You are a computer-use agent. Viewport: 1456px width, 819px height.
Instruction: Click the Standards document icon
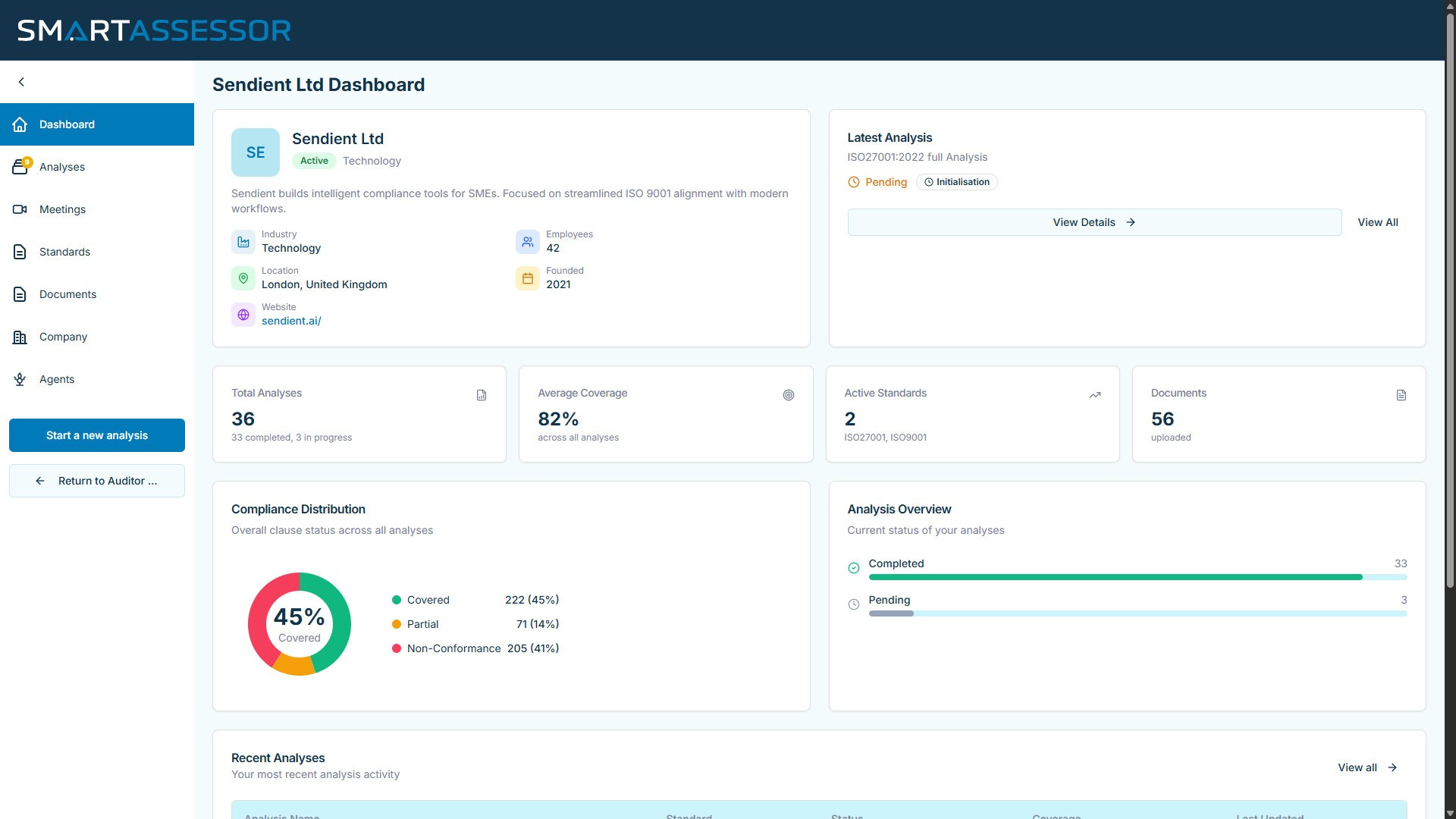(x=20, y=252)
